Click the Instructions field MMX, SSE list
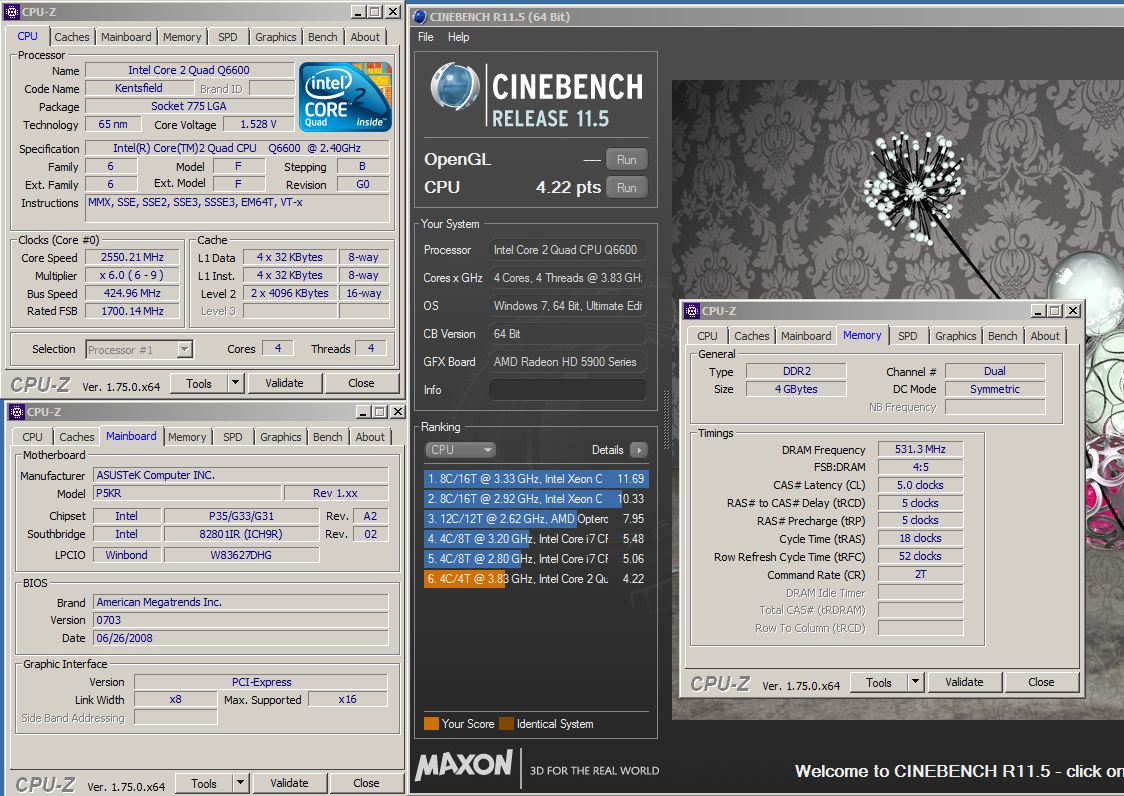 237,208
